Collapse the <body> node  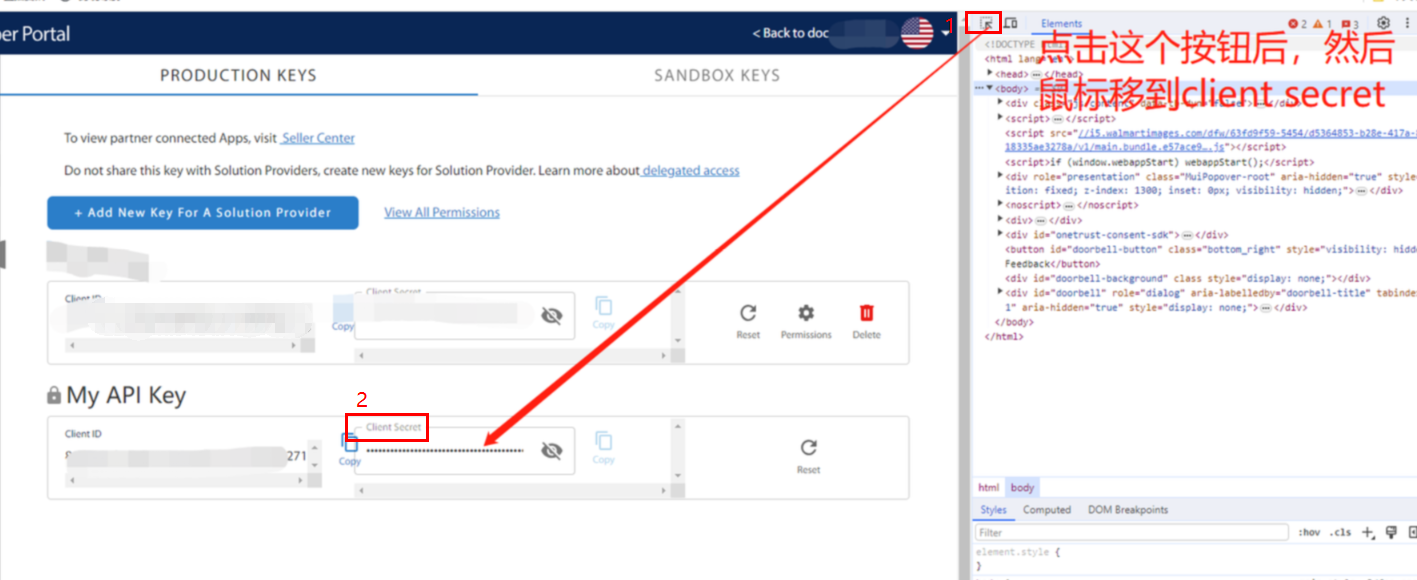click(990, 88)
